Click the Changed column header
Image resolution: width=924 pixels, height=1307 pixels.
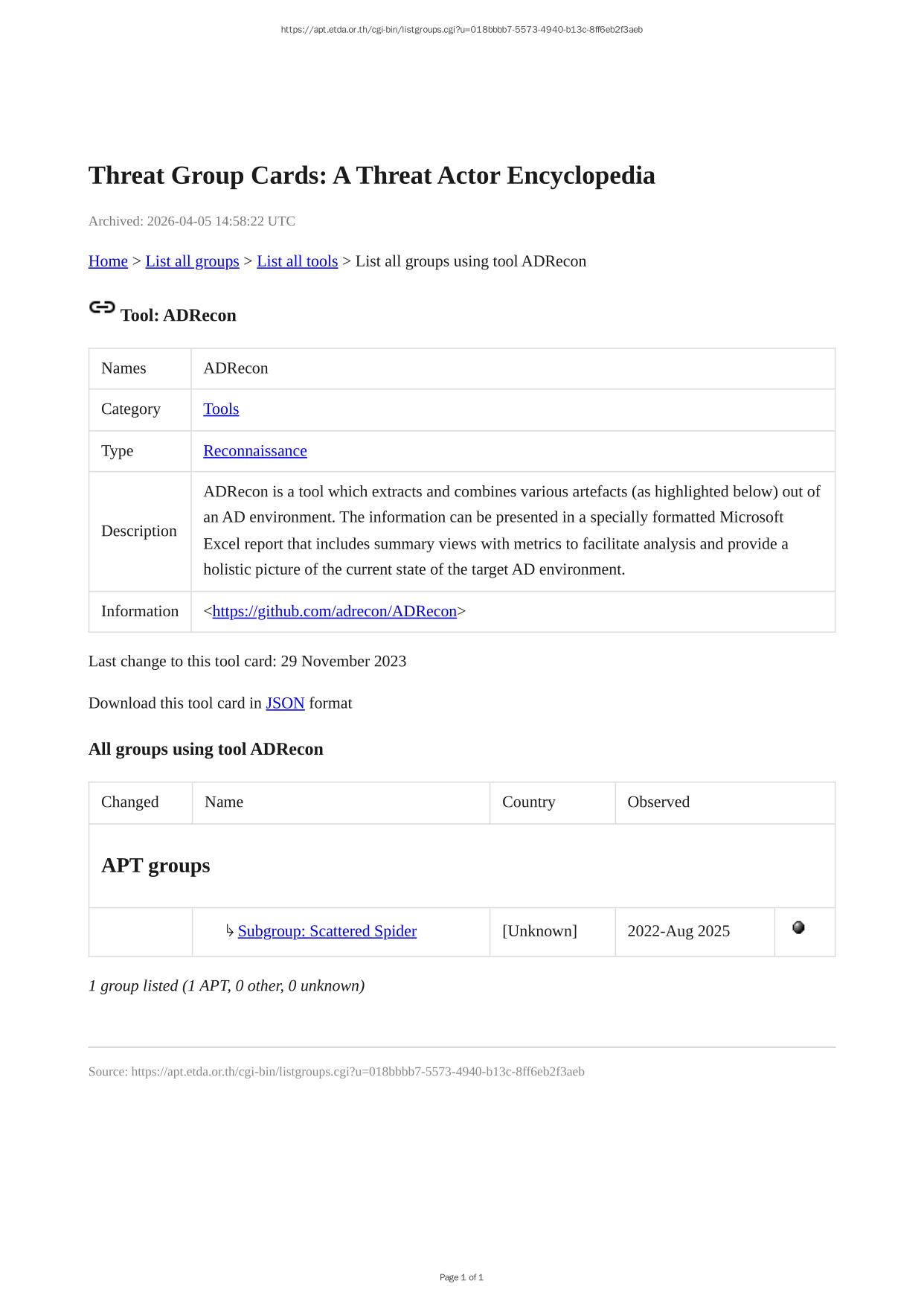pos(130,802)
